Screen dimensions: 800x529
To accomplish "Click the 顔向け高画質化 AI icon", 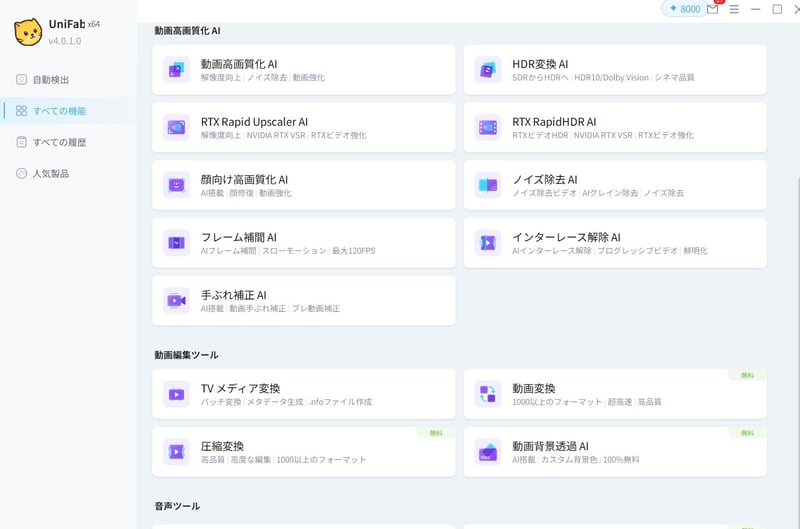I will [x=177, y=185].
